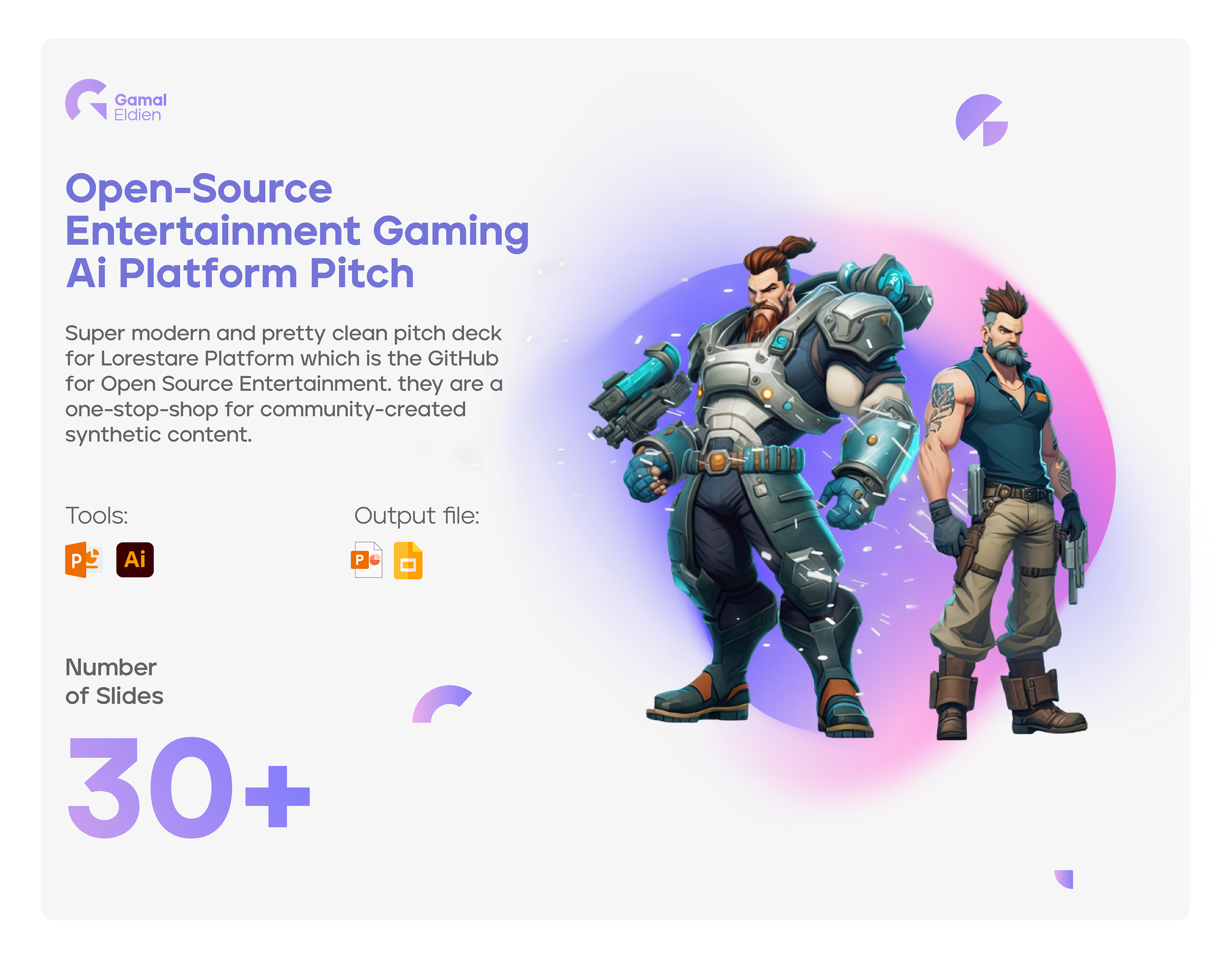The width and height of the screenshot is (1232, 958).
Task: Select the armored bearded character with cannon
Action: (x=762, y=485)
